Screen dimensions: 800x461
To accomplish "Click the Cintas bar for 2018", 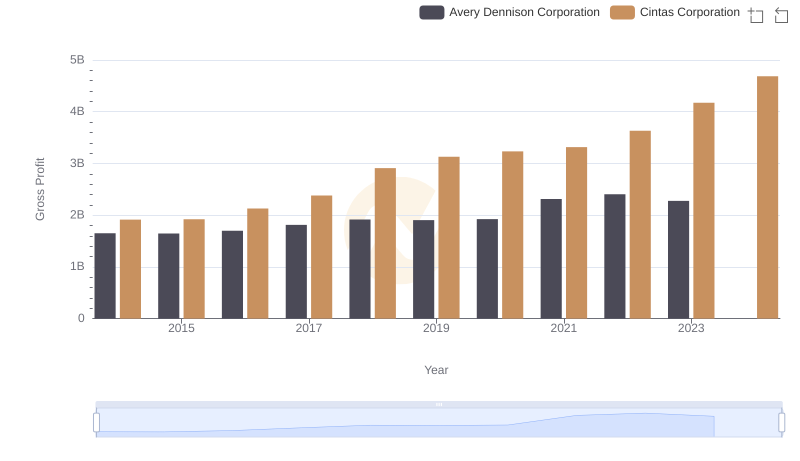I will pyautogui.click(x=385, y=243).
